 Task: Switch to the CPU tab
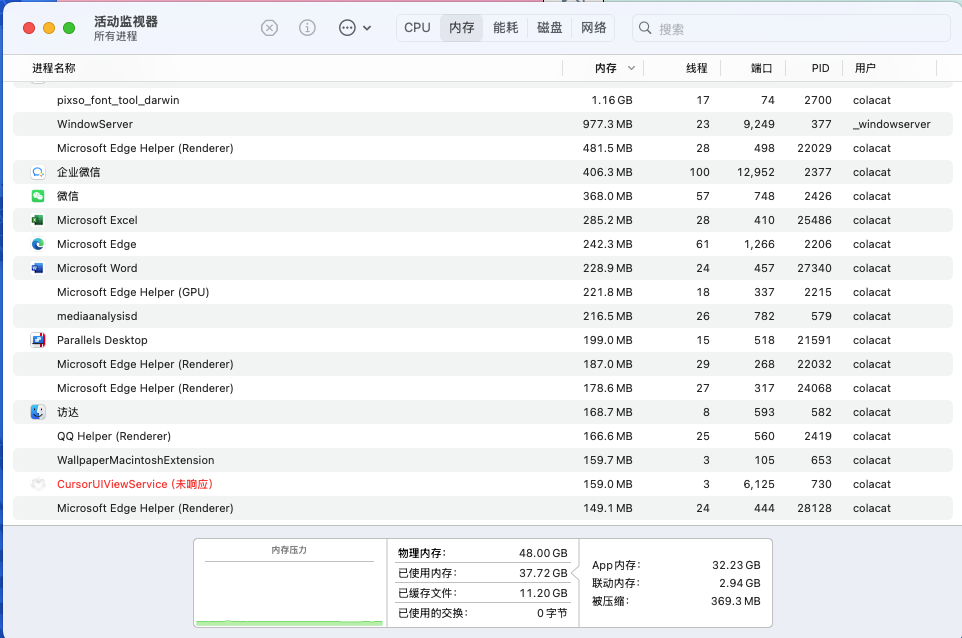pyautogui.click(x=417, y=28)
